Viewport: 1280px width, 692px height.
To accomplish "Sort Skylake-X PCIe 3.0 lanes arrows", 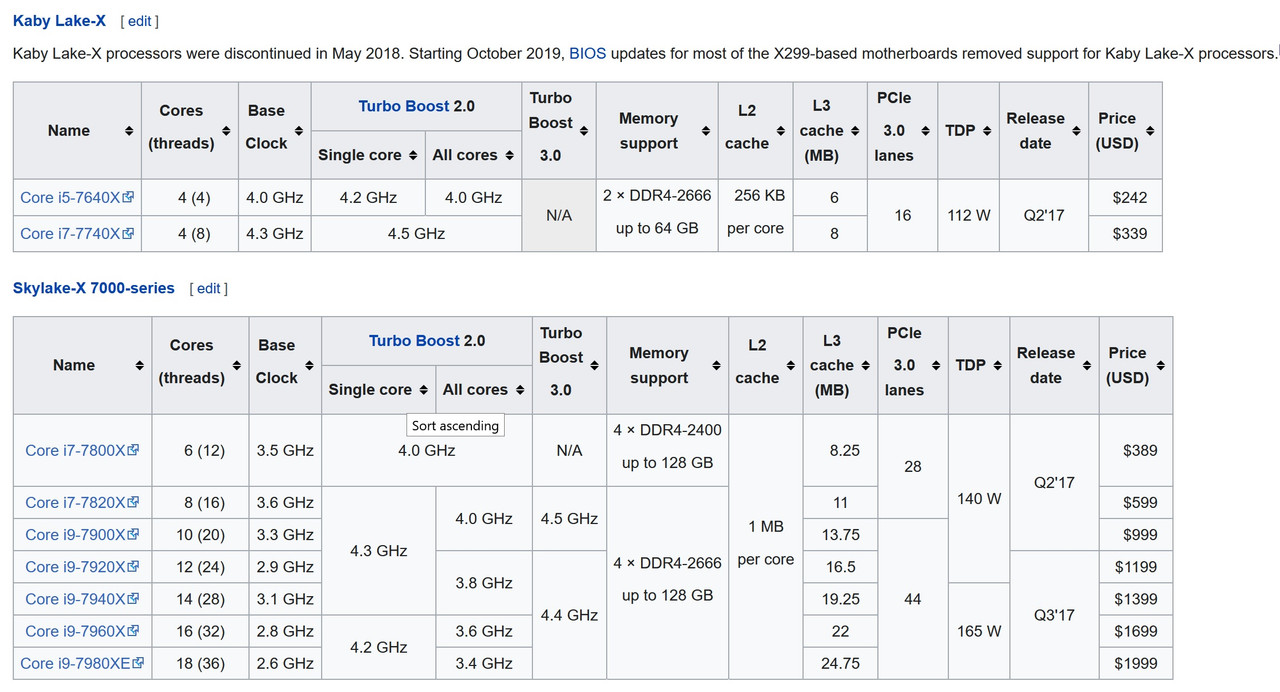I will [935, 366].
